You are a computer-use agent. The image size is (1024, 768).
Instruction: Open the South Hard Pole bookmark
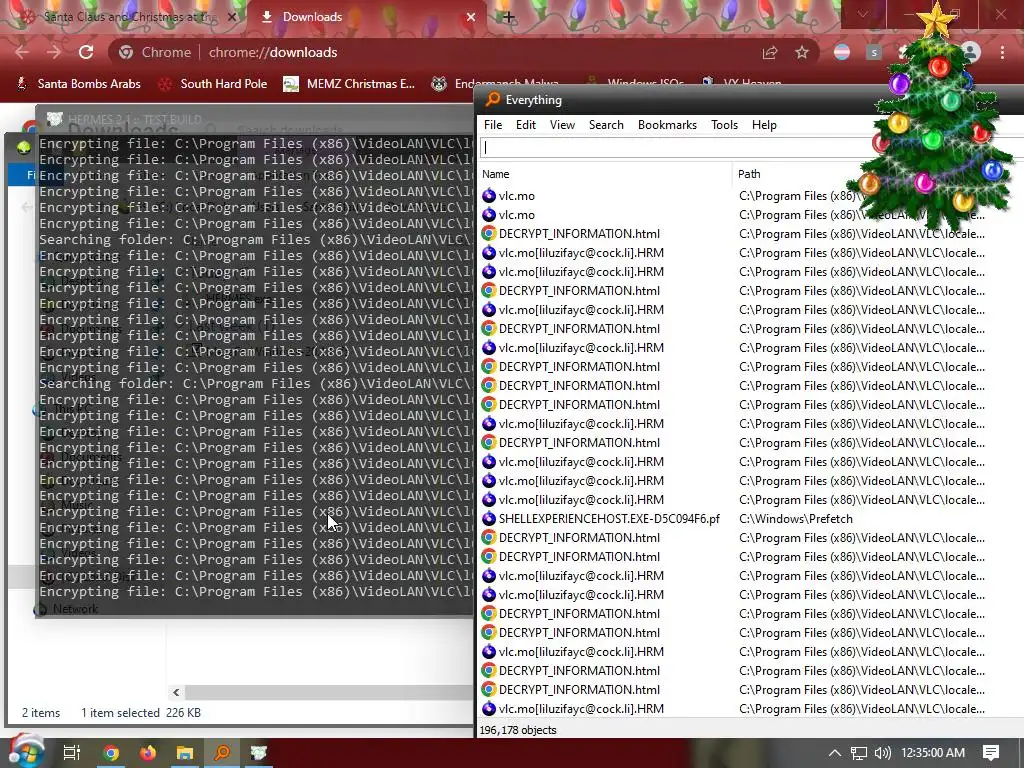[213, 84]
